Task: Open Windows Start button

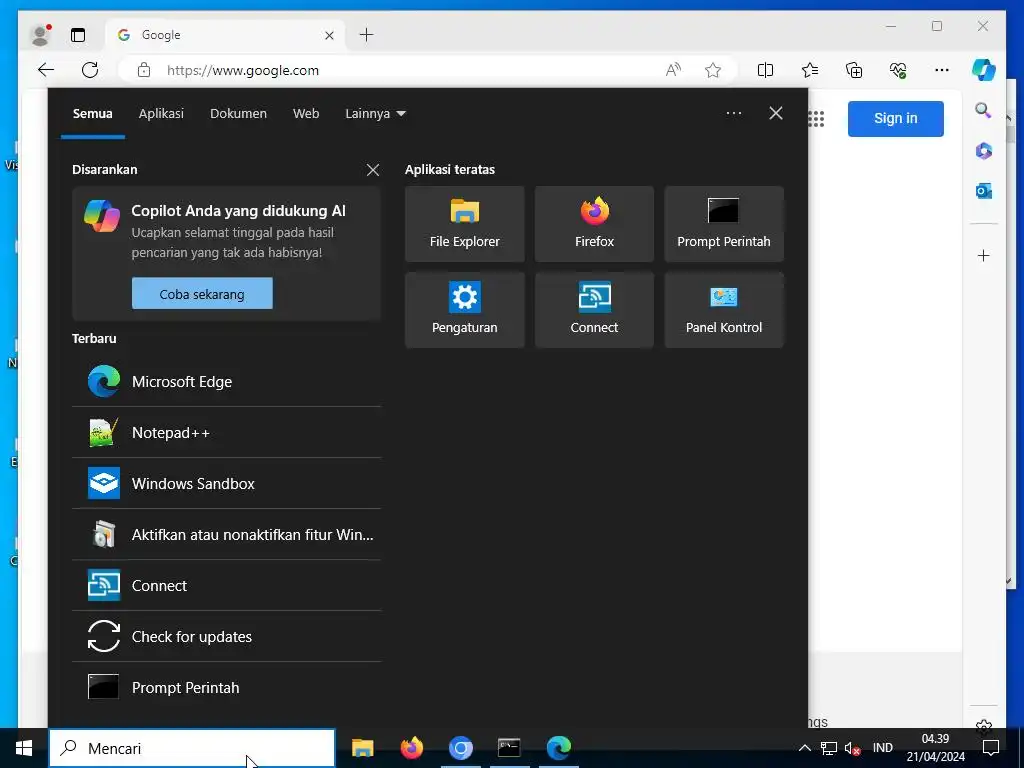Action: coord(24,748)
